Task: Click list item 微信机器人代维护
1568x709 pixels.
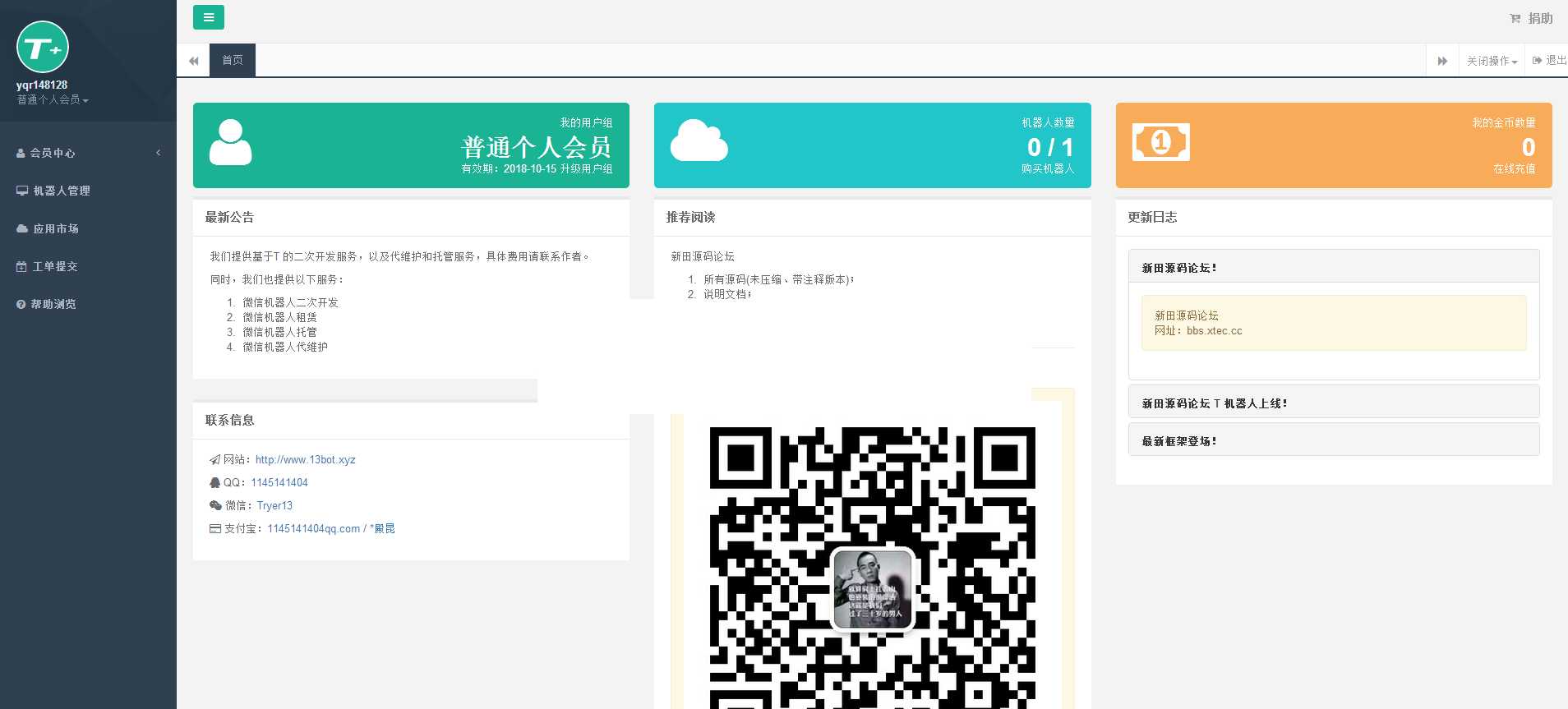Action: [285, 347]
